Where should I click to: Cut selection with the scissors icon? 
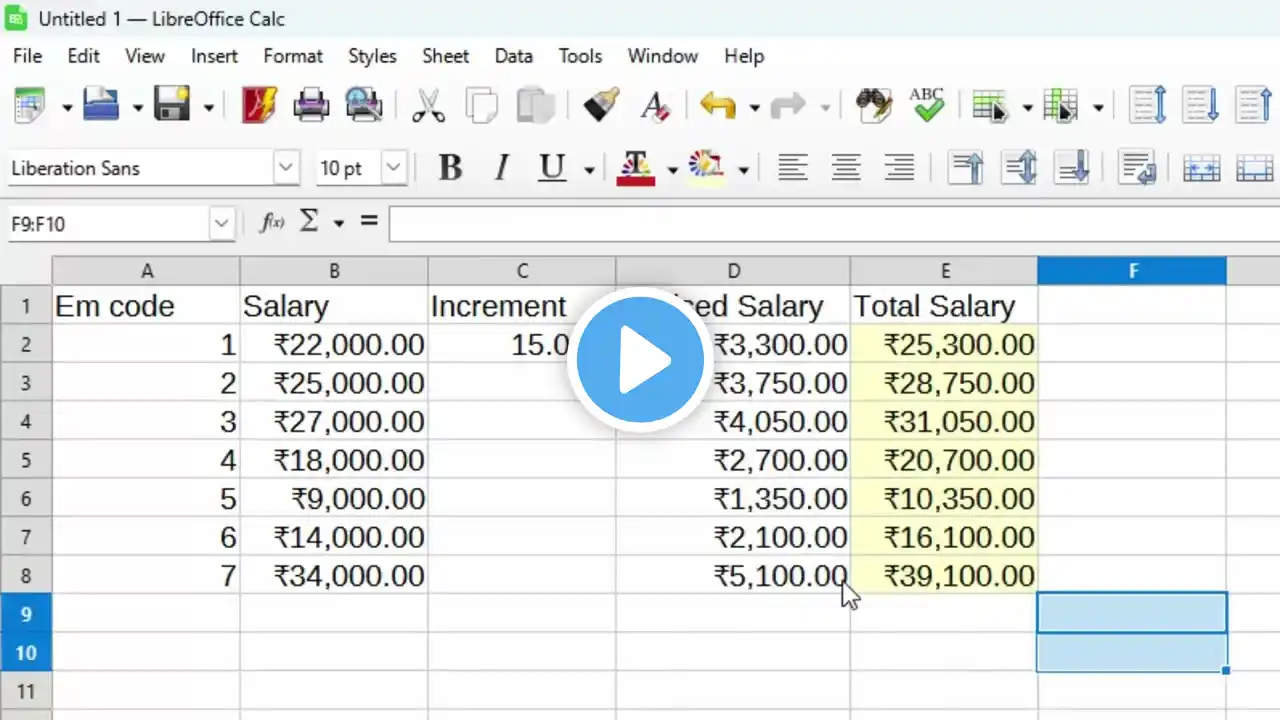(429, 105)
